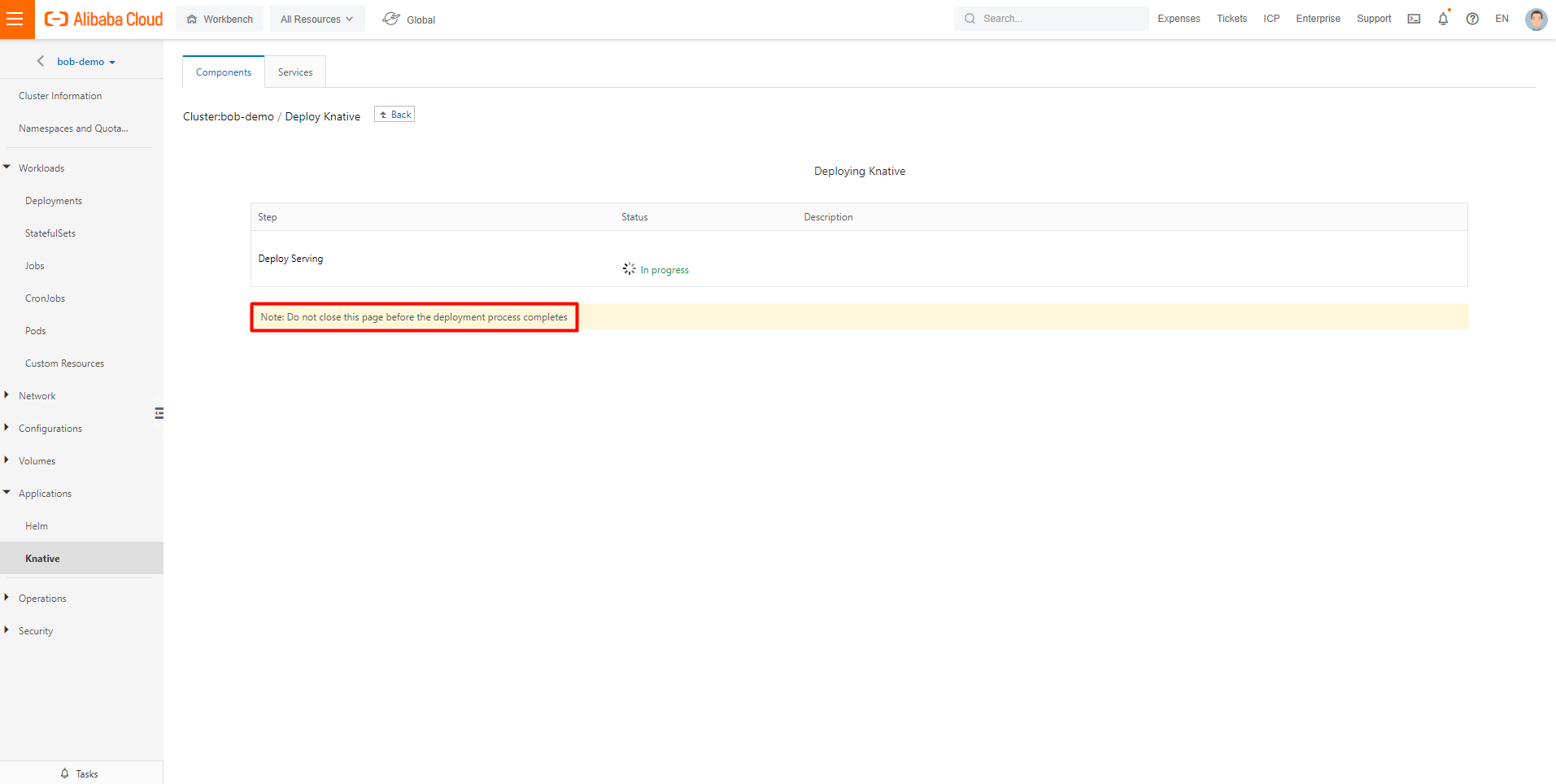Image resolution: width=1556 pixels, height=784 pixels.
Task: Select Knative in the sidebar
Action: 81,559
